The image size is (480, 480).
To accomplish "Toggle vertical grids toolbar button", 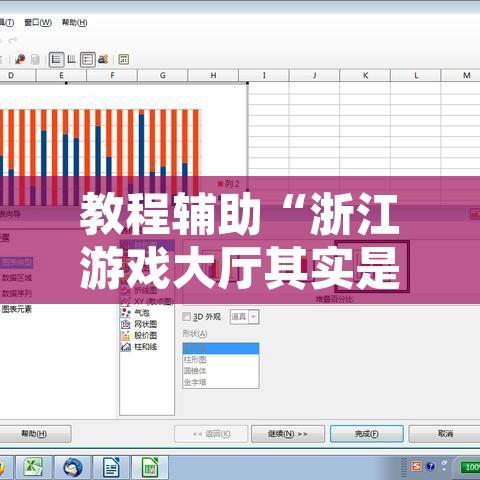I will [72, 59].
